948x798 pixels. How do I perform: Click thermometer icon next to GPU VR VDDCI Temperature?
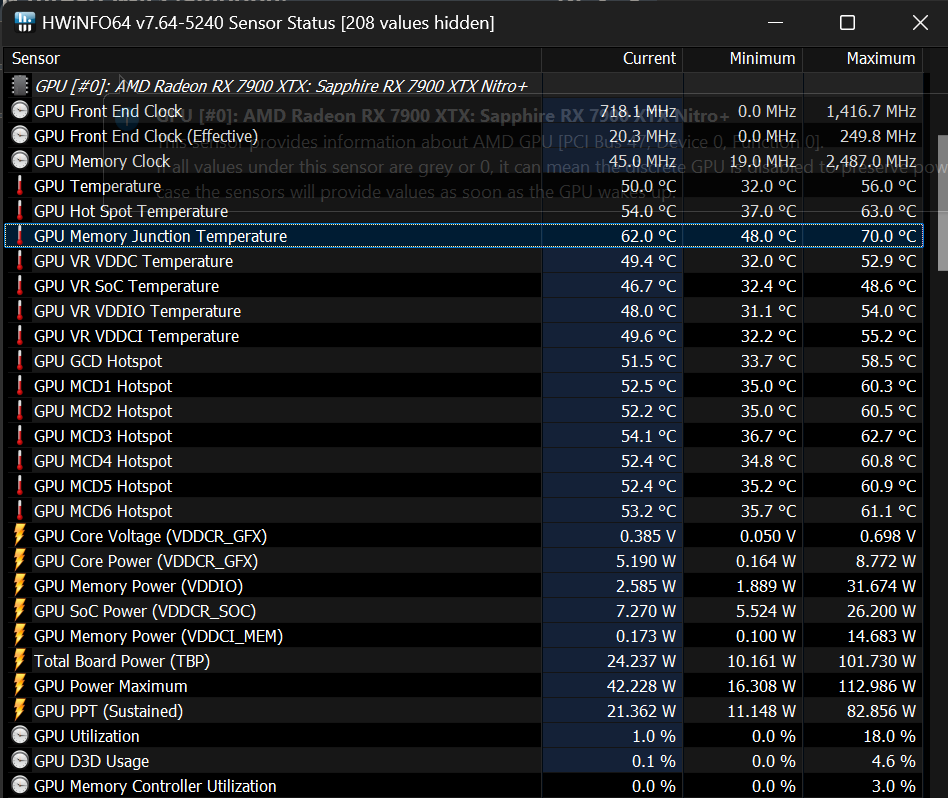[x=20, y=336]
